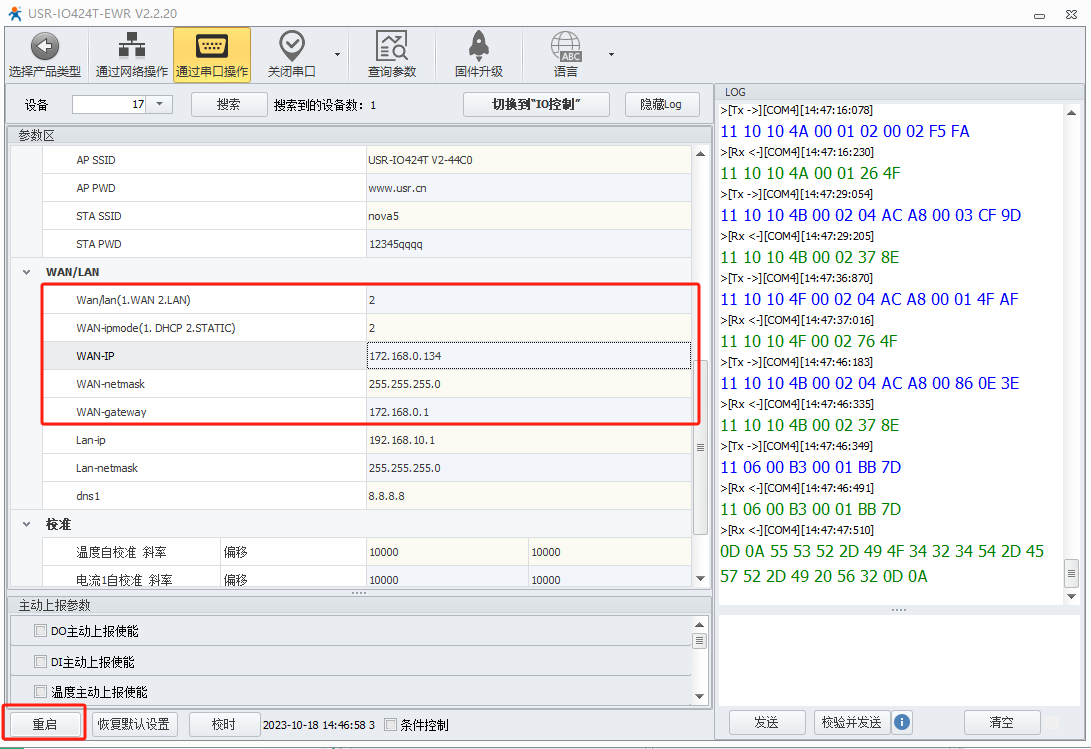The width and height of the screenshot is (1091, 749).
Task: Click 切换到"IO控制" button
Action: pos(536,104)
